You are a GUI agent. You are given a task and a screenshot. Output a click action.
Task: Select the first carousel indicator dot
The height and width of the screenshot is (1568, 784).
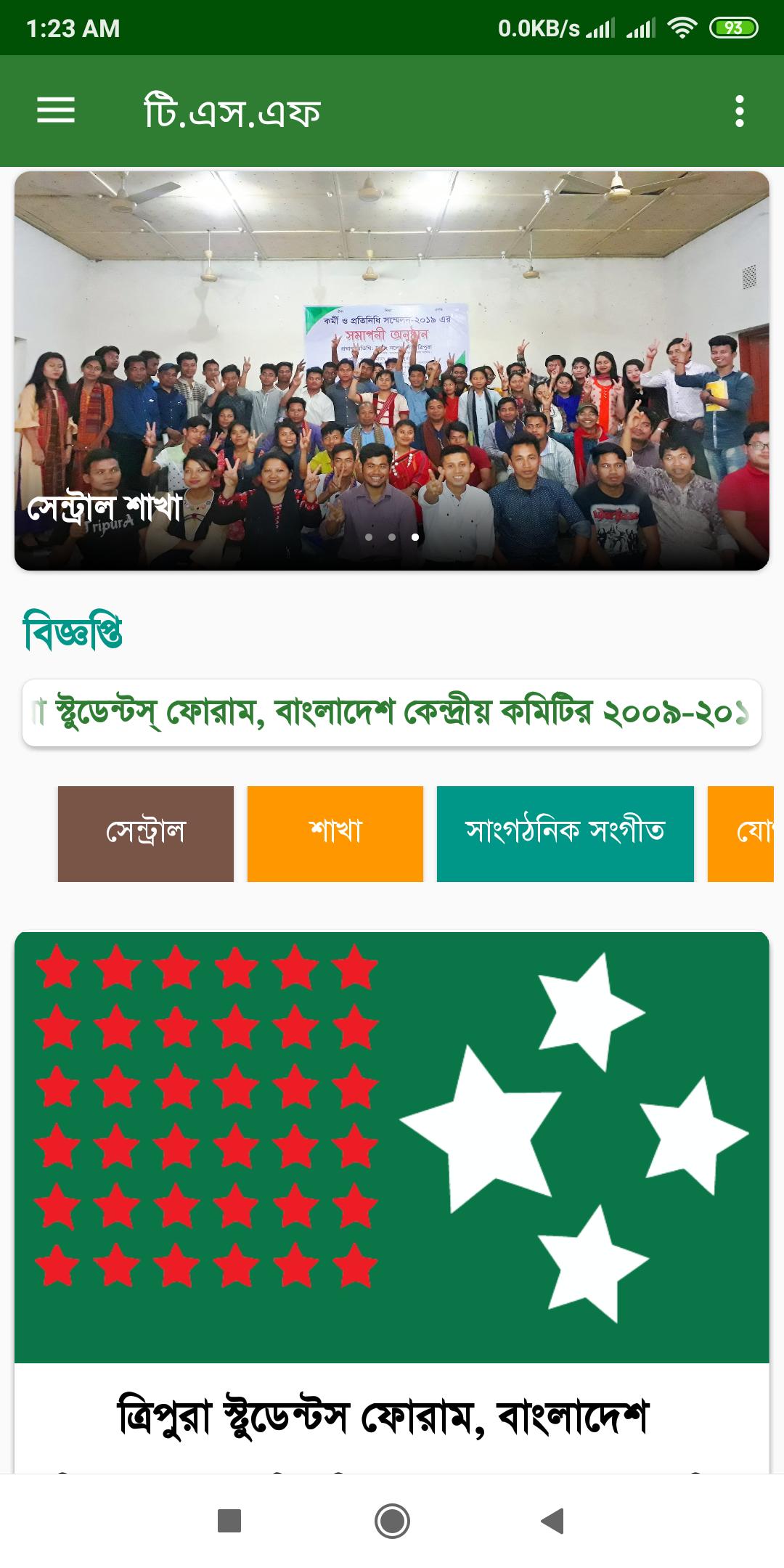pyautogui.click(x=369, y=537)
